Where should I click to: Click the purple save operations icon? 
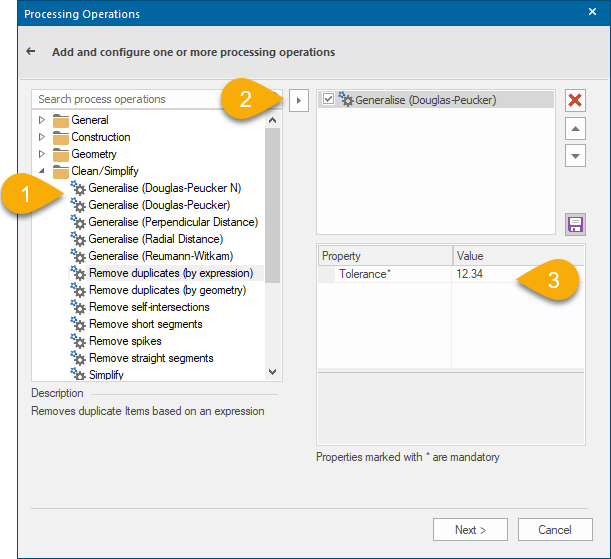[x=575, y=224]
